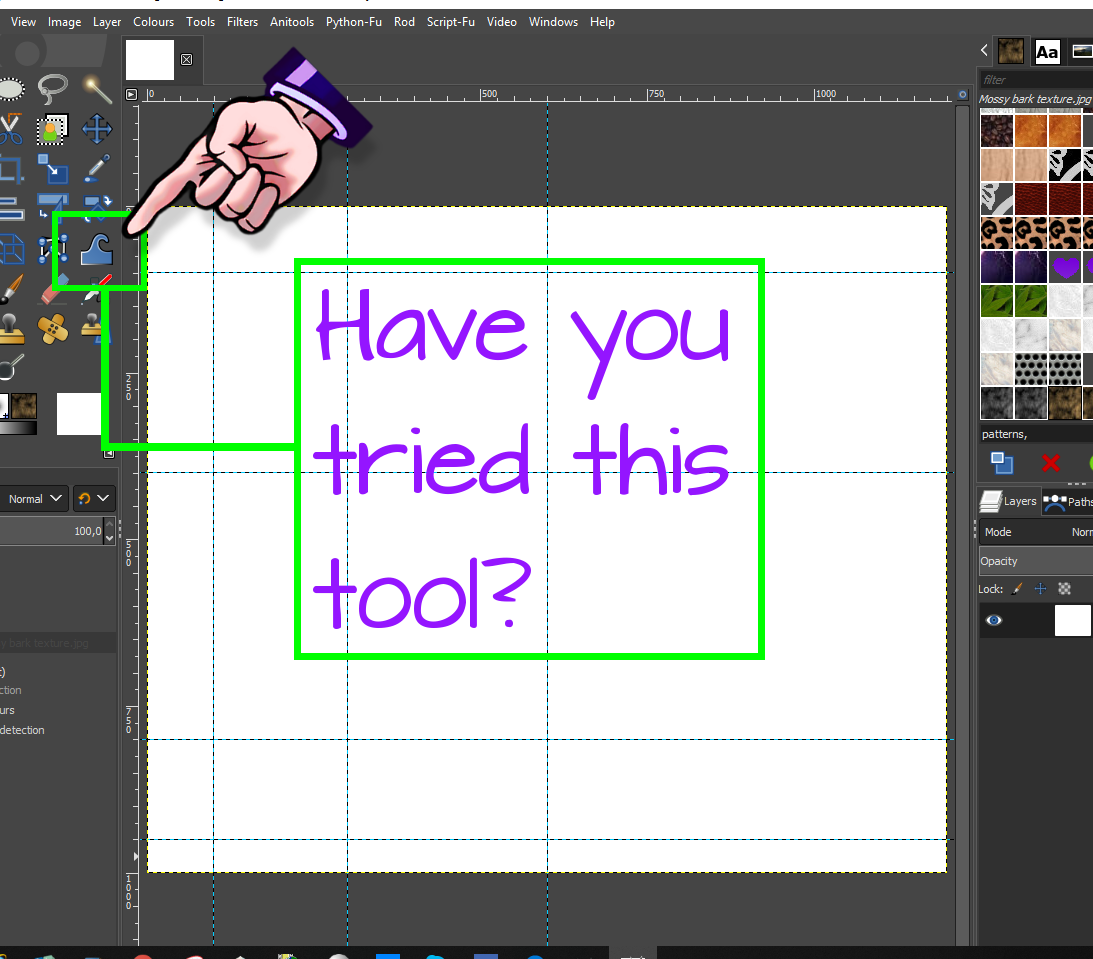Click the image menu button at ruler corner
Viewport: 1093px width, 959px height.
click(x=132, y=94)
